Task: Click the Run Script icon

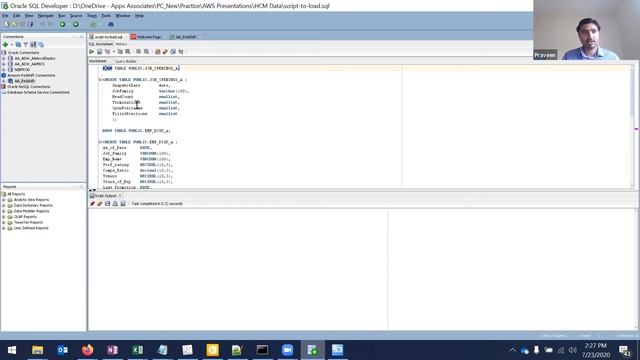Action: [99, 52]
